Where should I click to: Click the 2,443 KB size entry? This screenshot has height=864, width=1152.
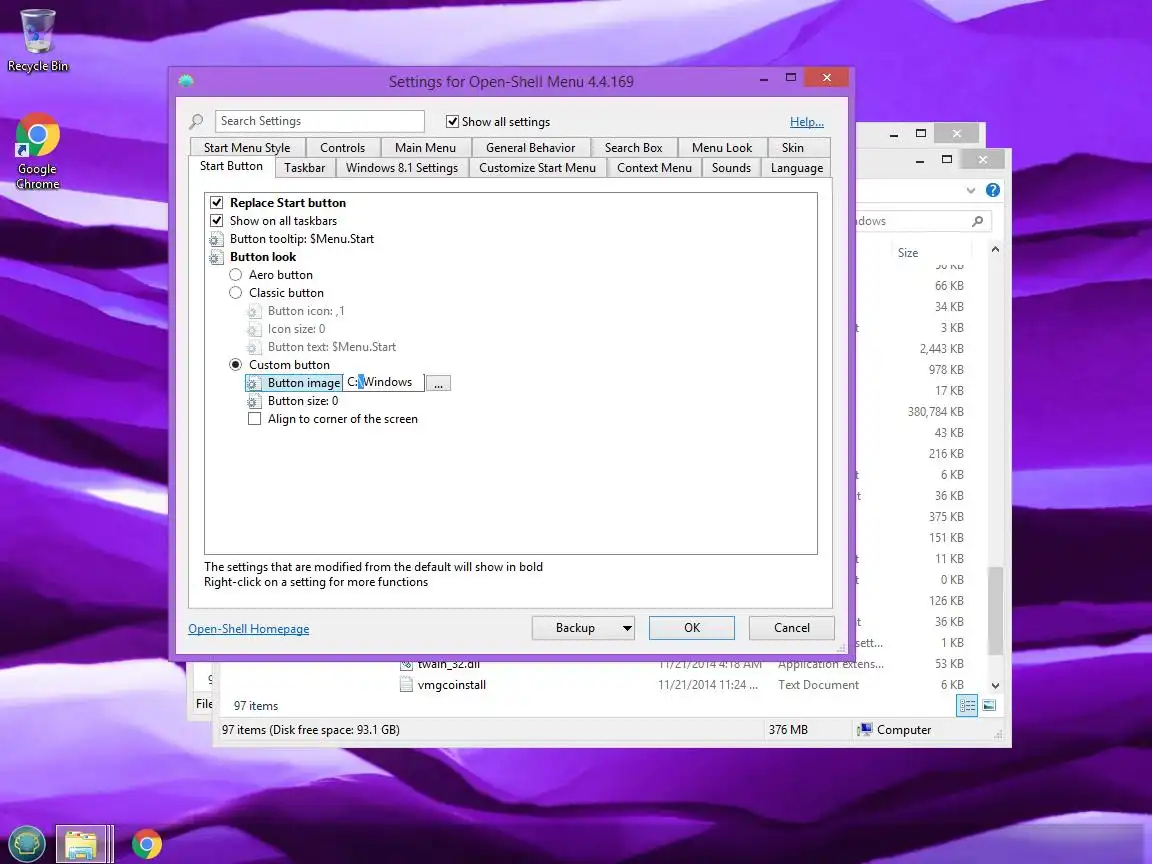tap(941, 349)
